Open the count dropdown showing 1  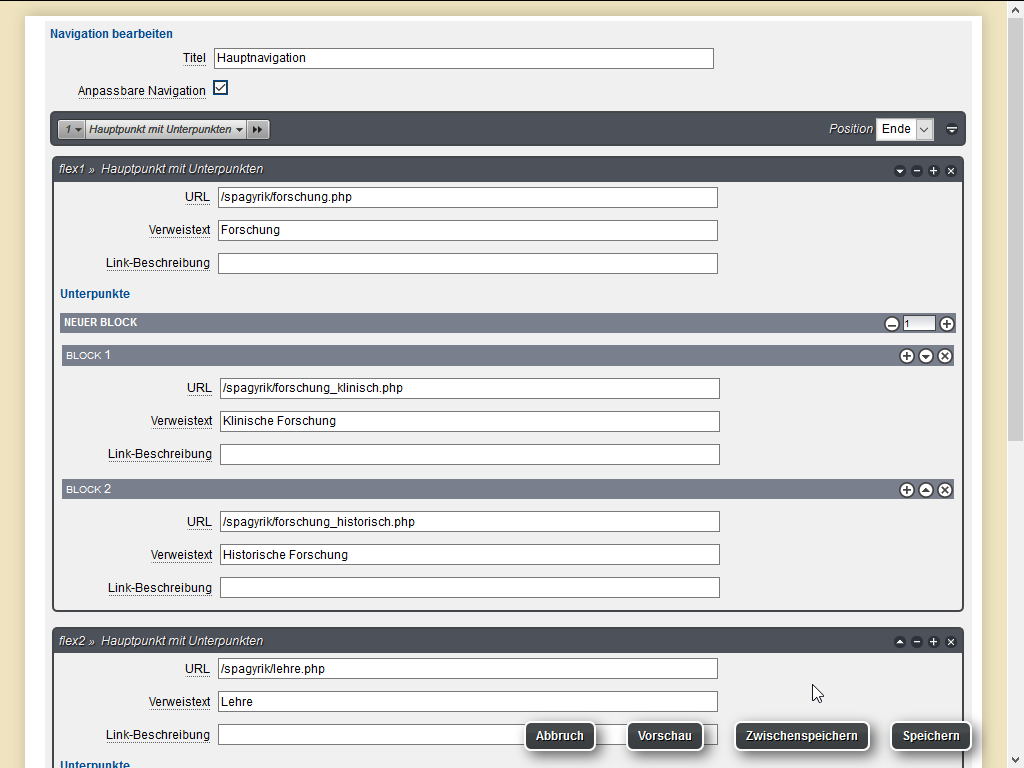pyautogui.click(x=72, y=130)
